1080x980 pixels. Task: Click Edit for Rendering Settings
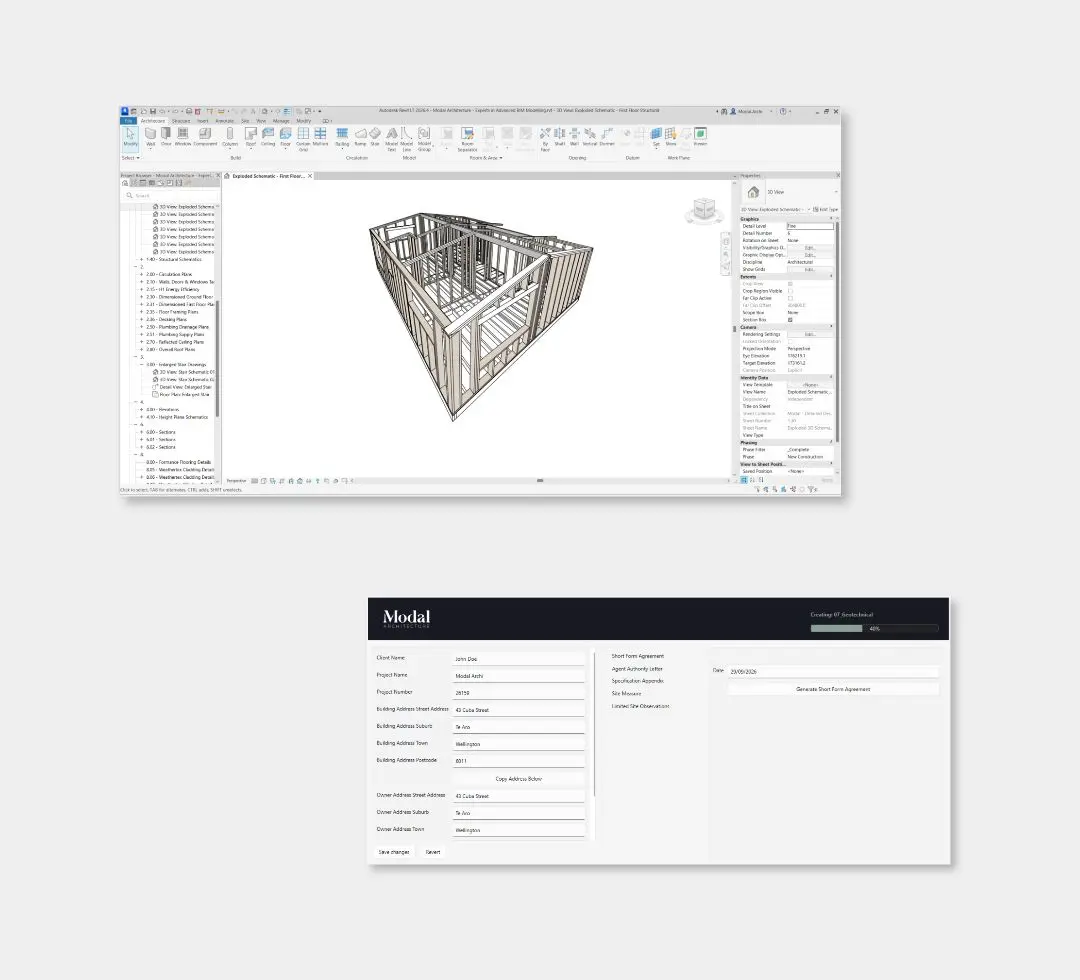810,334
